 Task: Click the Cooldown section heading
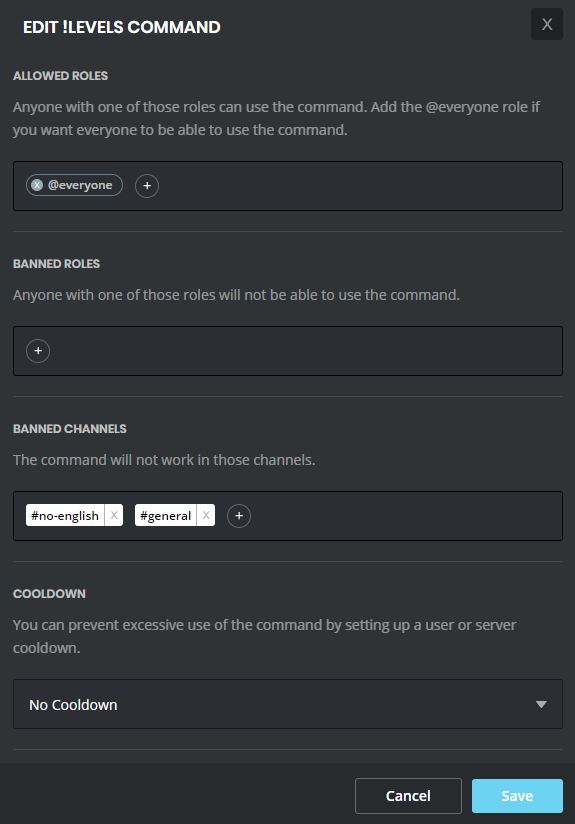point(49,594)
